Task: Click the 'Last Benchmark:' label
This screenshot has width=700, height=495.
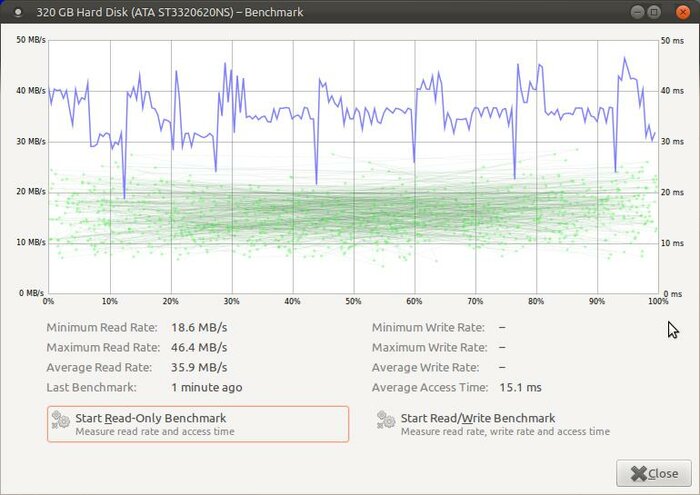Action: (92, 387)
